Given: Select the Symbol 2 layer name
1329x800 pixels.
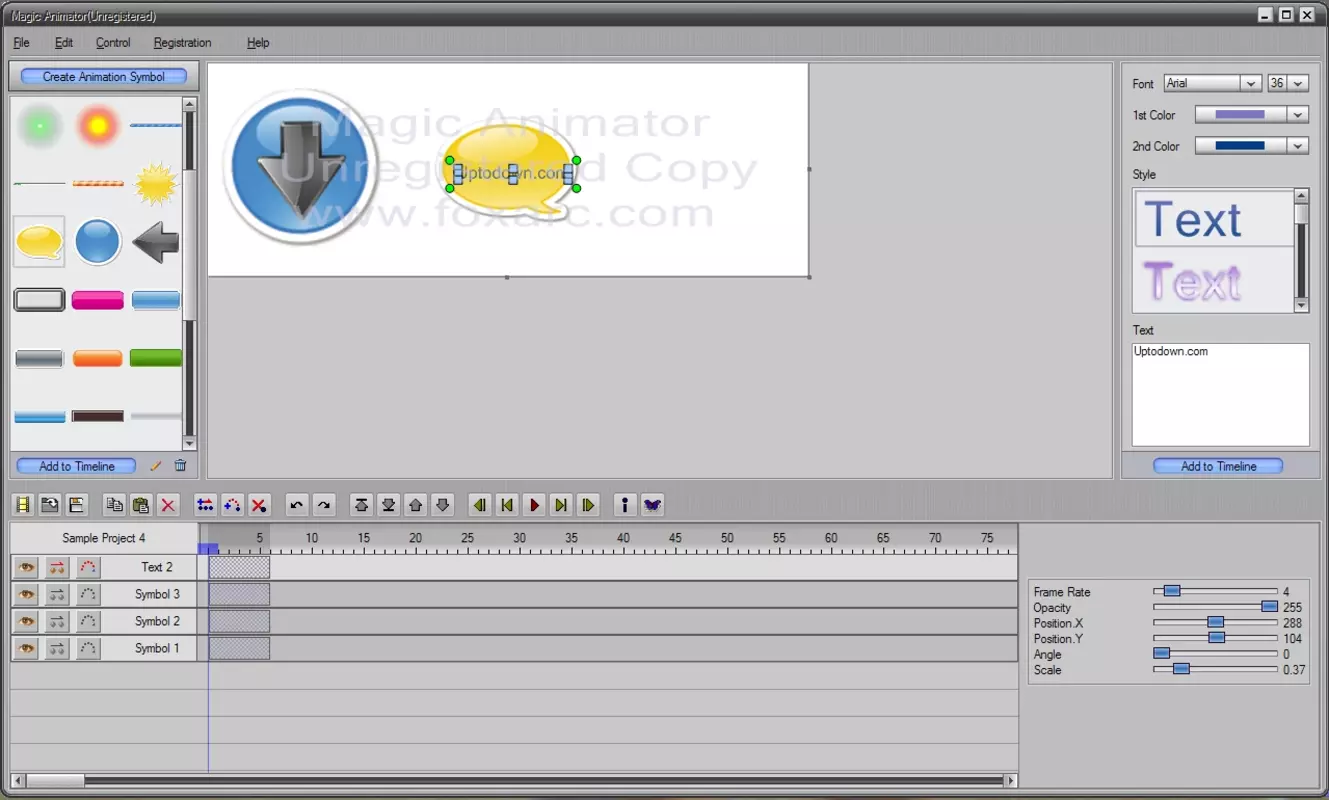Looking at the screenshot, I should [x=157, y=621].
